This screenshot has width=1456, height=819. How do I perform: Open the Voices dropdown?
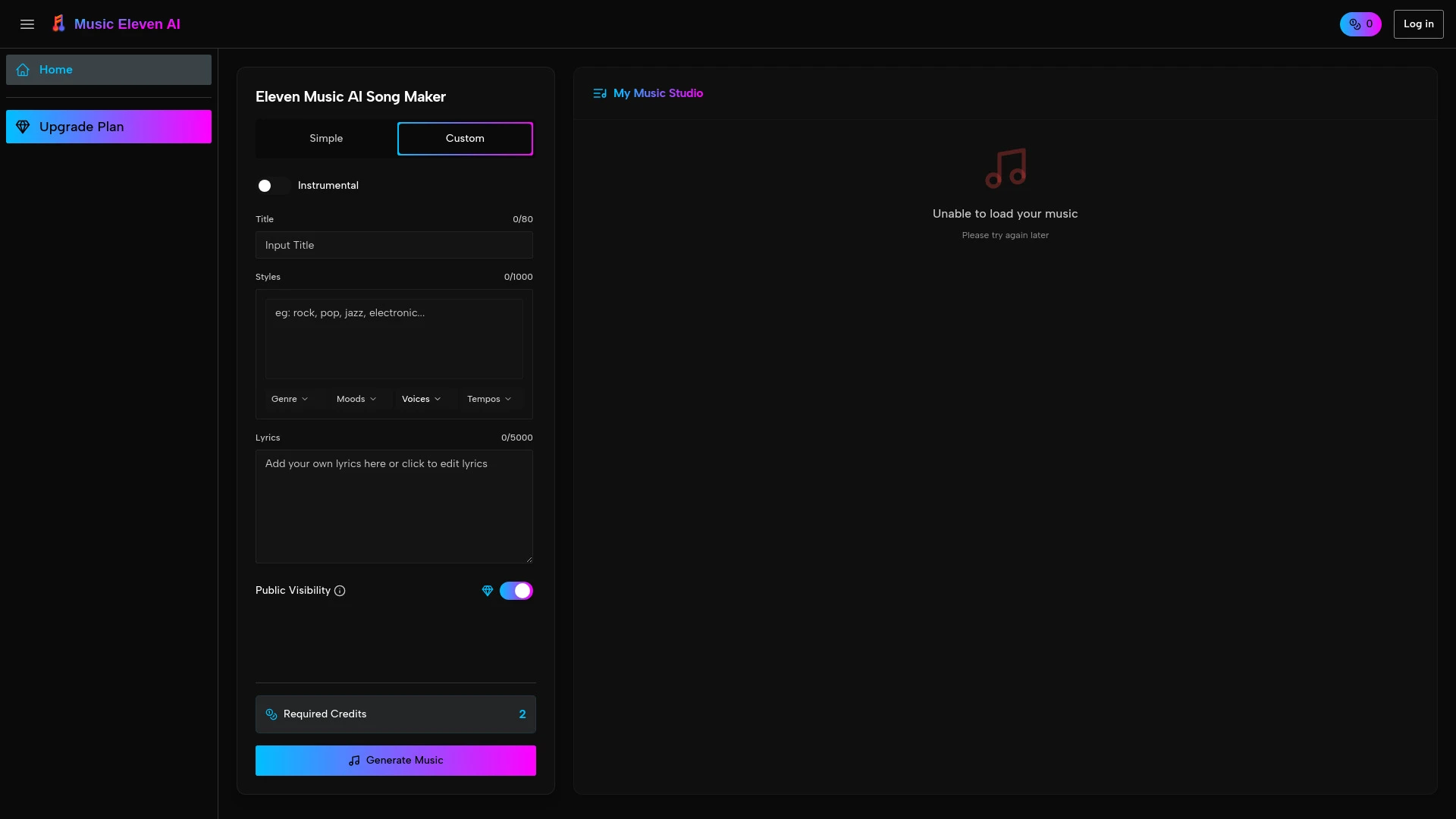tap(422, 398)
